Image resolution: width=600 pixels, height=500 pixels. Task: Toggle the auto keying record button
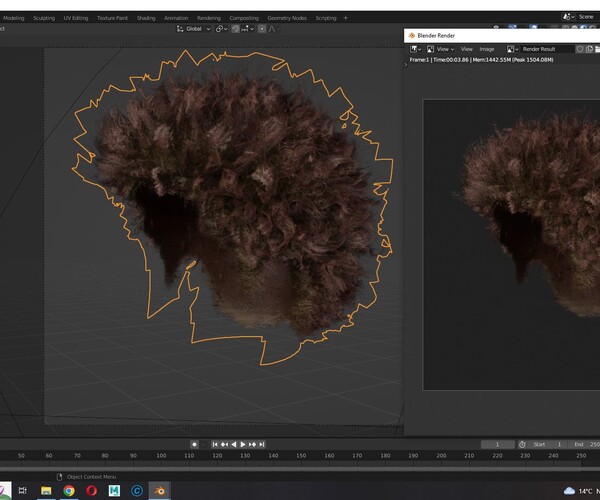194,444
